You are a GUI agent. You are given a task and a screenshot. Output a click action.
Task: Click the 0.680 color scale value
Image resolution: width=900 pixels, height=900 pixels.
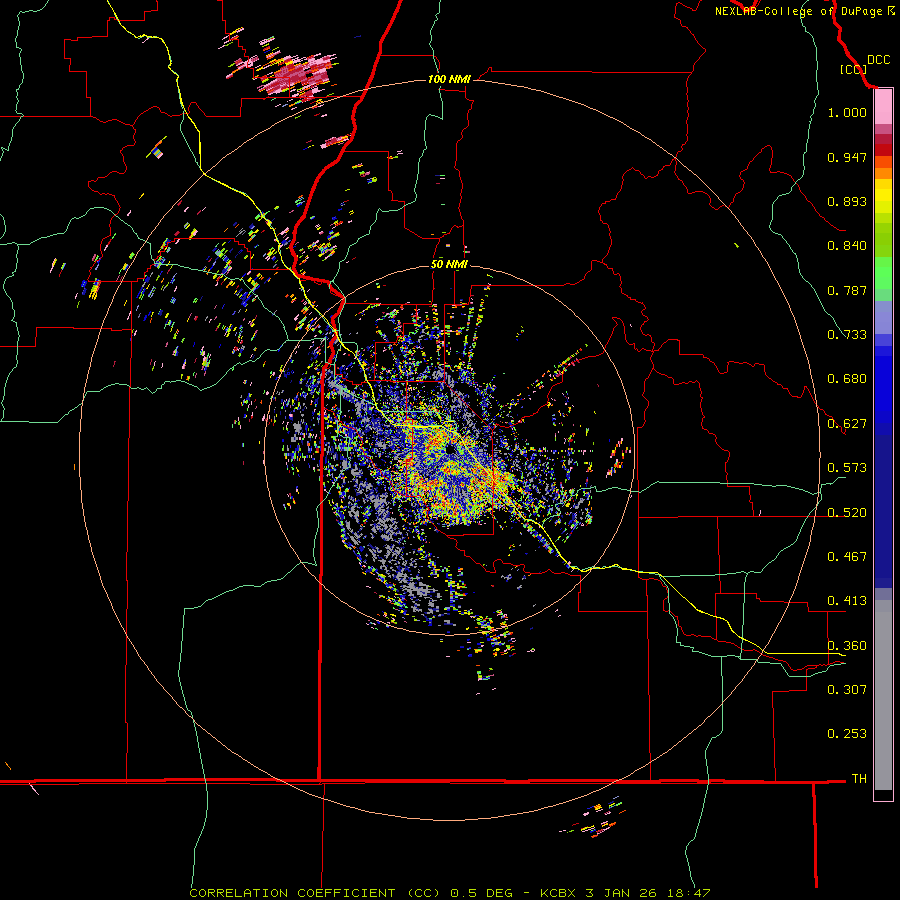tap(847, 379)
